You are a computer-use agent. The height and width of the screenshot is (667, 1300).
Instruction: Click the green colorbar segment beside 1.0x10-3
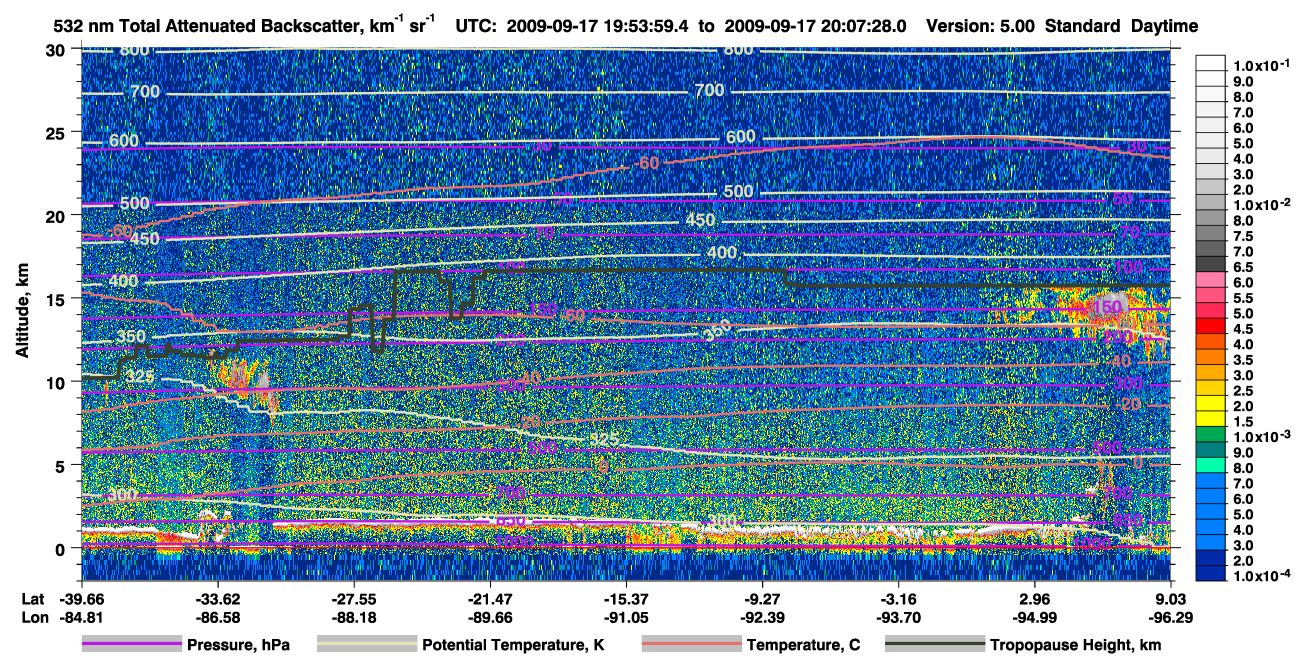pos(1211,435)
